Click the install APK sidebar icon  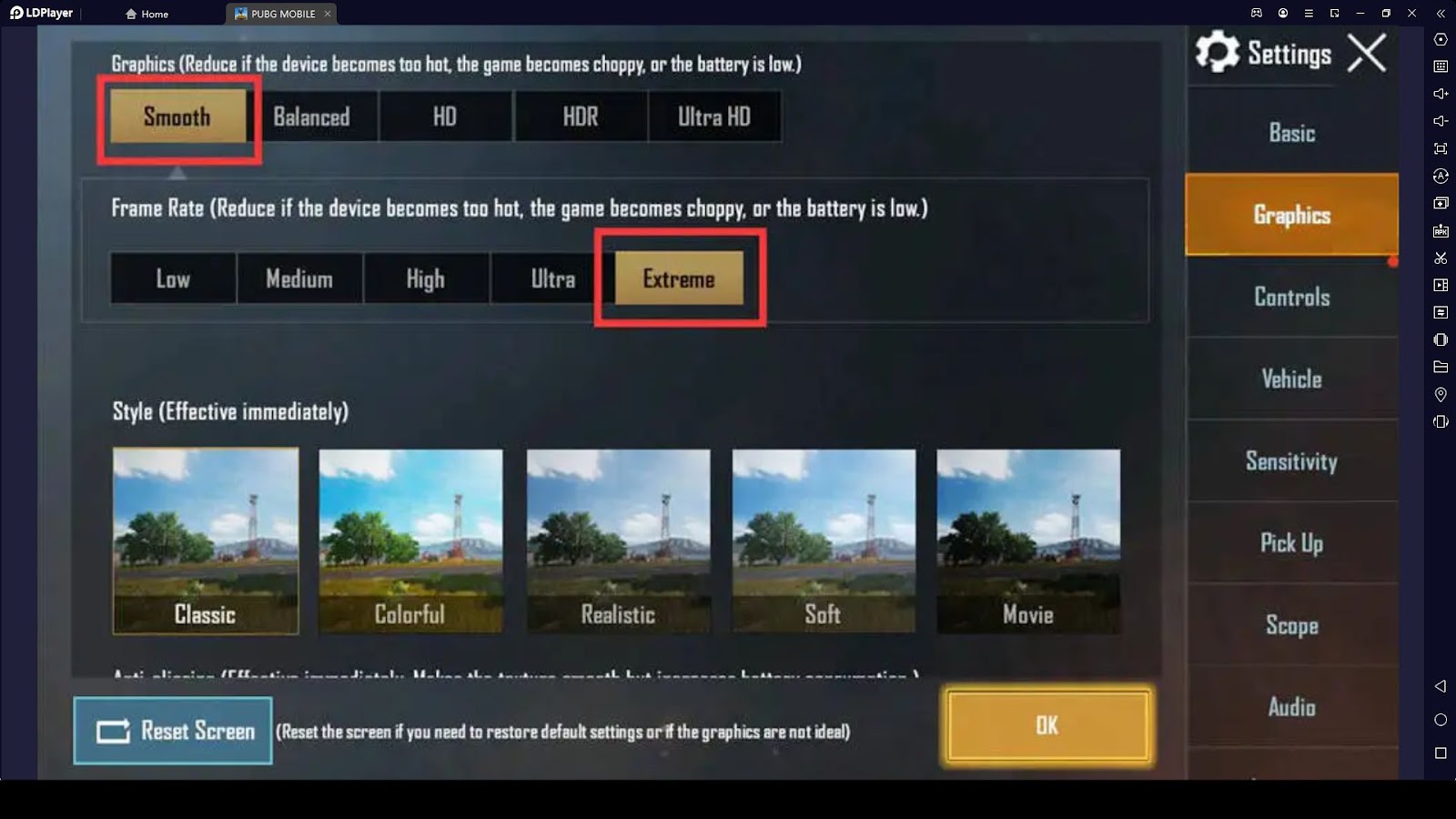(1441, 230)
